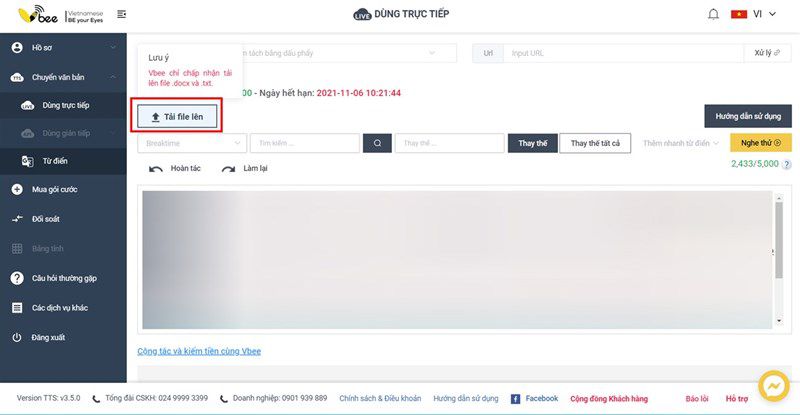Open the Breaktime dropdown
This screenshot has width=800, height=415.
pyautogui.click(x=192, y=143)
